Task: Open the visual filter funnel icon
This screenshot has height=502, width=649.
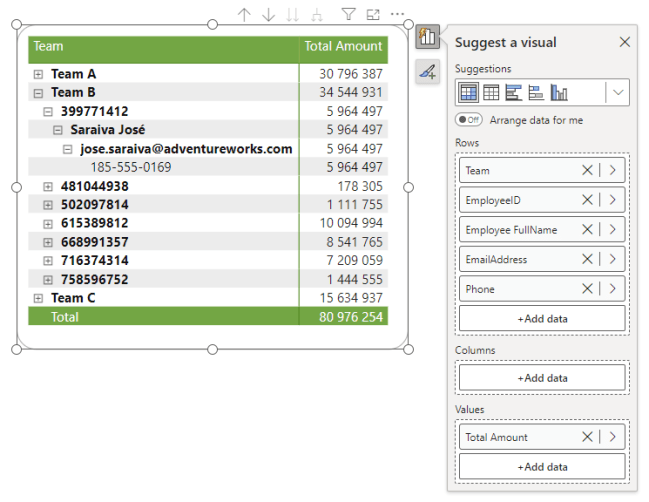Action: [348, 14]
